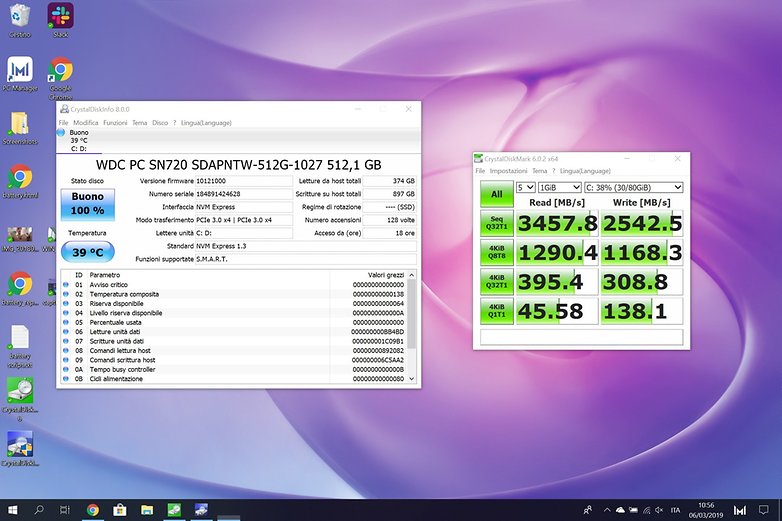Open Tema menu in CrystalDiskMark
The image size is (782, 521).
point(540,171)
